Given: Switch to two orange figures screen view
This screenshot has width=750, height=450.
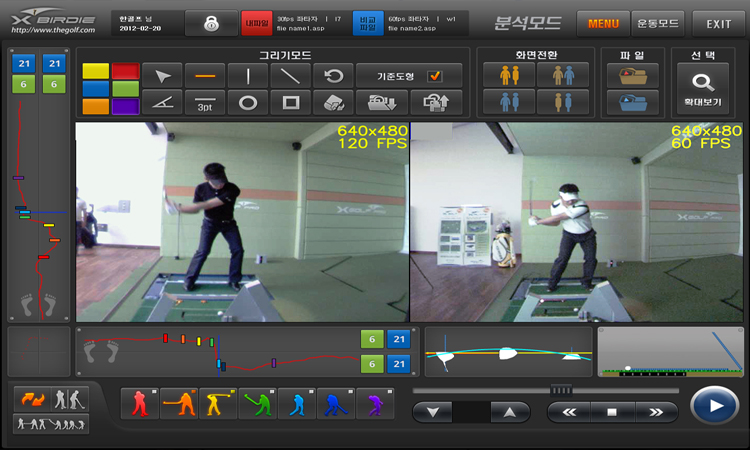Looking at the screenshot, I should coord(509,76).
